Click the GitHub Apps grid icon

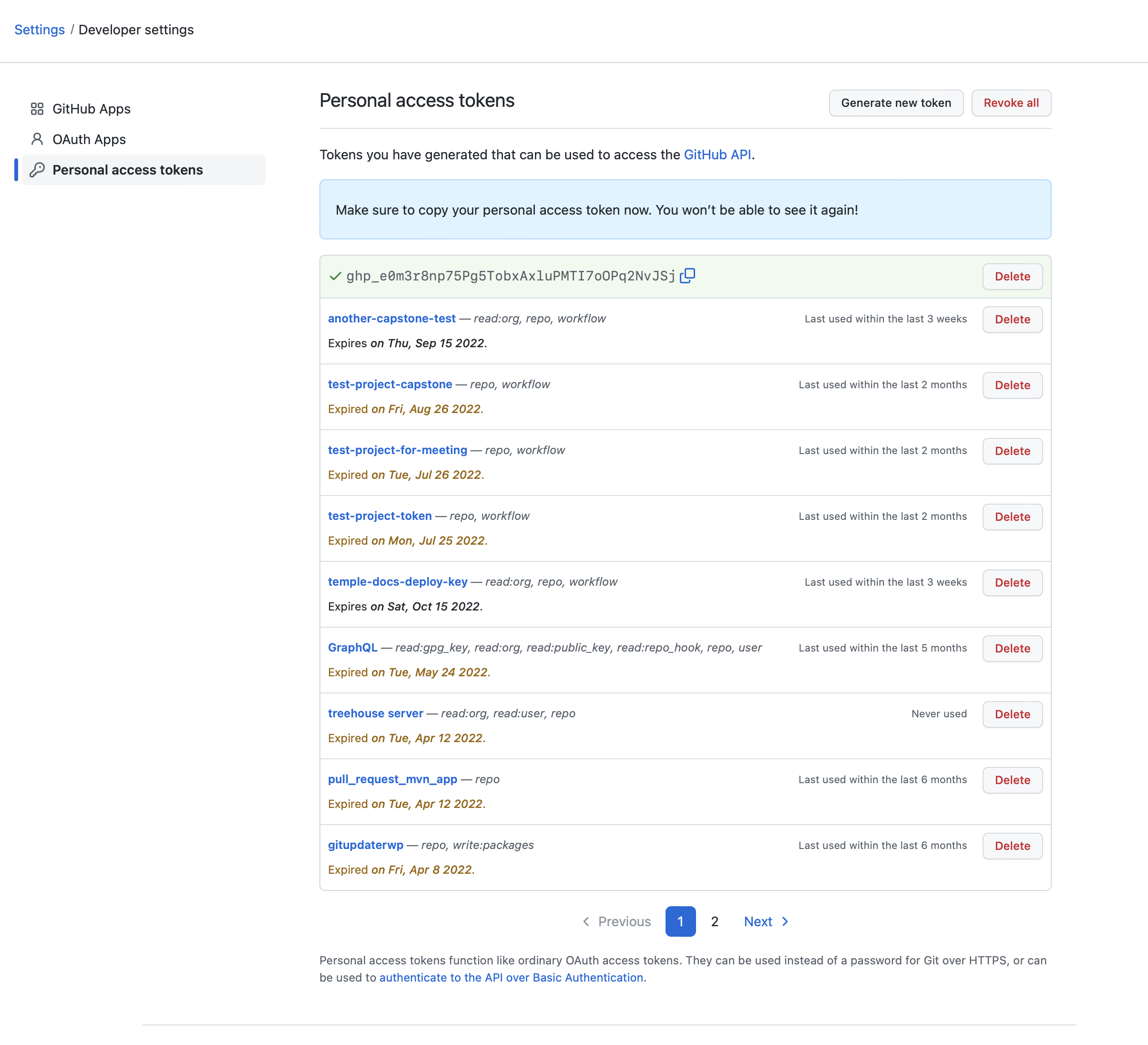coord(37,109)
